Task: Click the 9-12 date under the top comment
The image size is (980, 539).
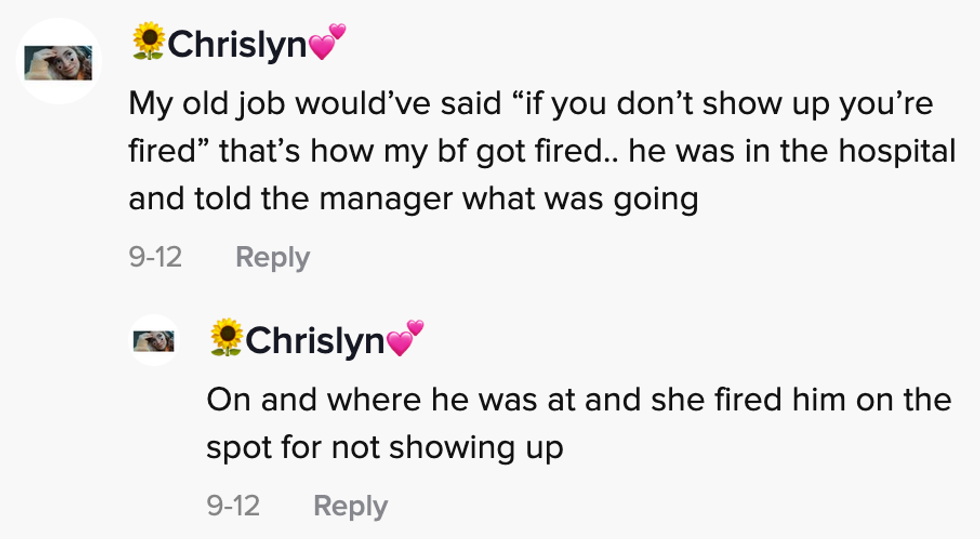Action: [155, 258]
